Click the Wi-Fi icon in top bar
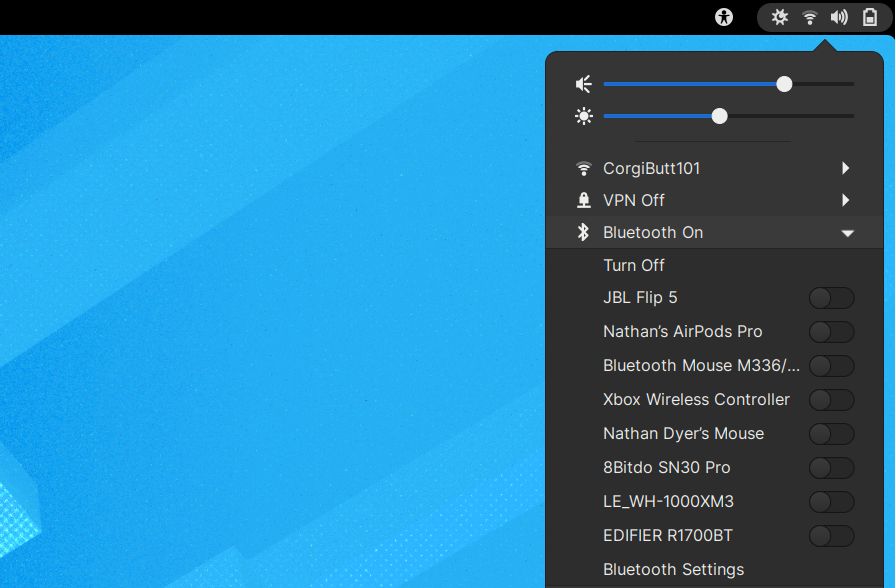The height and width of the screenshot is (588, 895). click(809, 17)
